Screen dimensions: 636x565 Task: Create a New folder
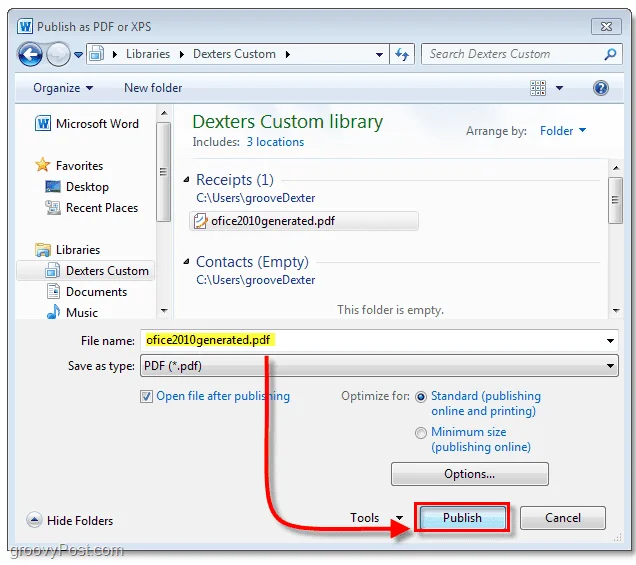coord(153,88)
